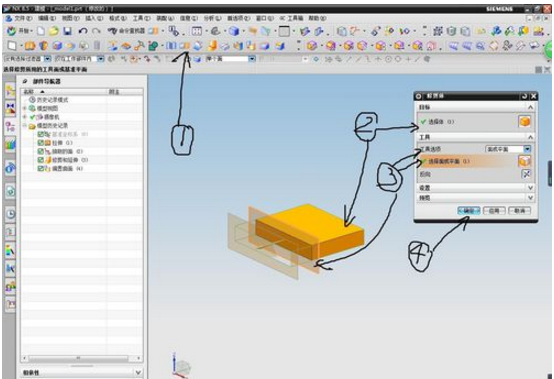554x379 pixels.
Task: Collapse the model history (模型历史记录) tree node
Action: pyautogui.click(x=25, y=125)
